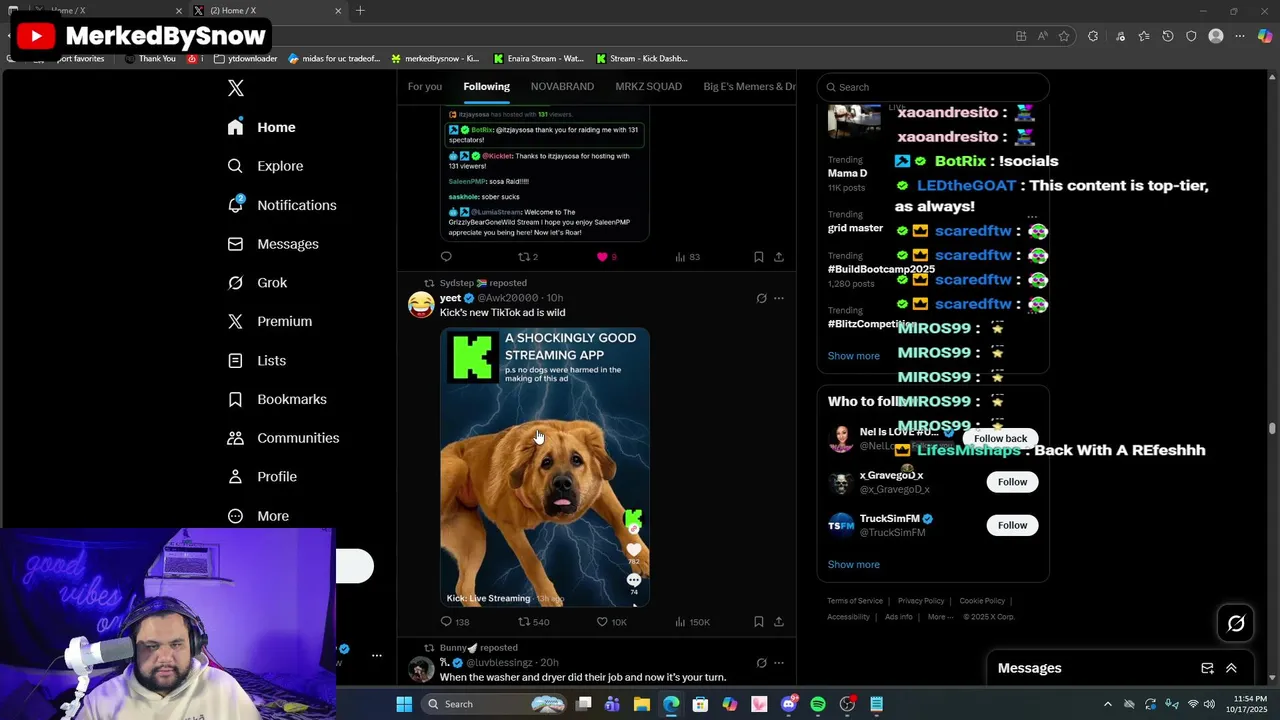Open Grok from the left sidebar
The width and height of the screenshot is (1280, 720).
coord(258,283)
